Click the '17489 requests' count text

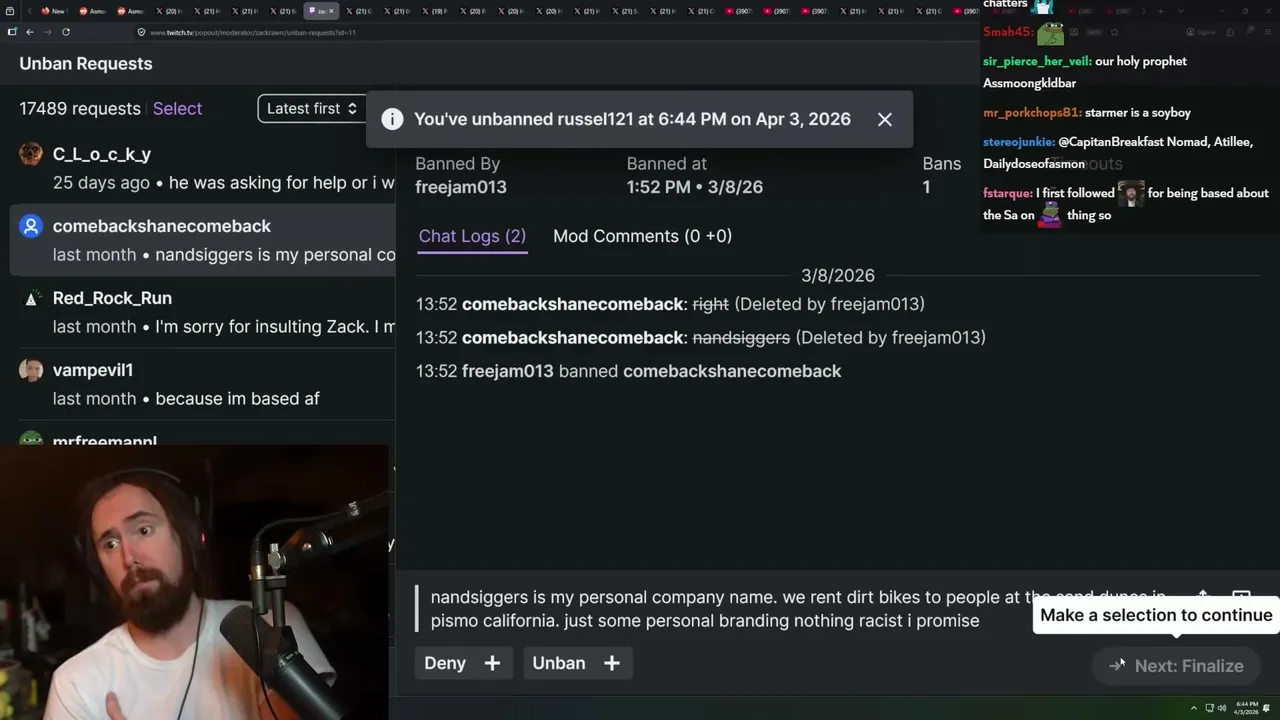[80, 108]
